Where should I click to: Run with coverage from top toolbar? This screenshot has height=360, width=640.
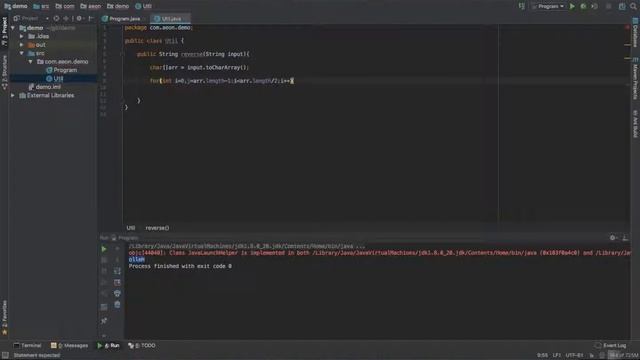point(594,6)
